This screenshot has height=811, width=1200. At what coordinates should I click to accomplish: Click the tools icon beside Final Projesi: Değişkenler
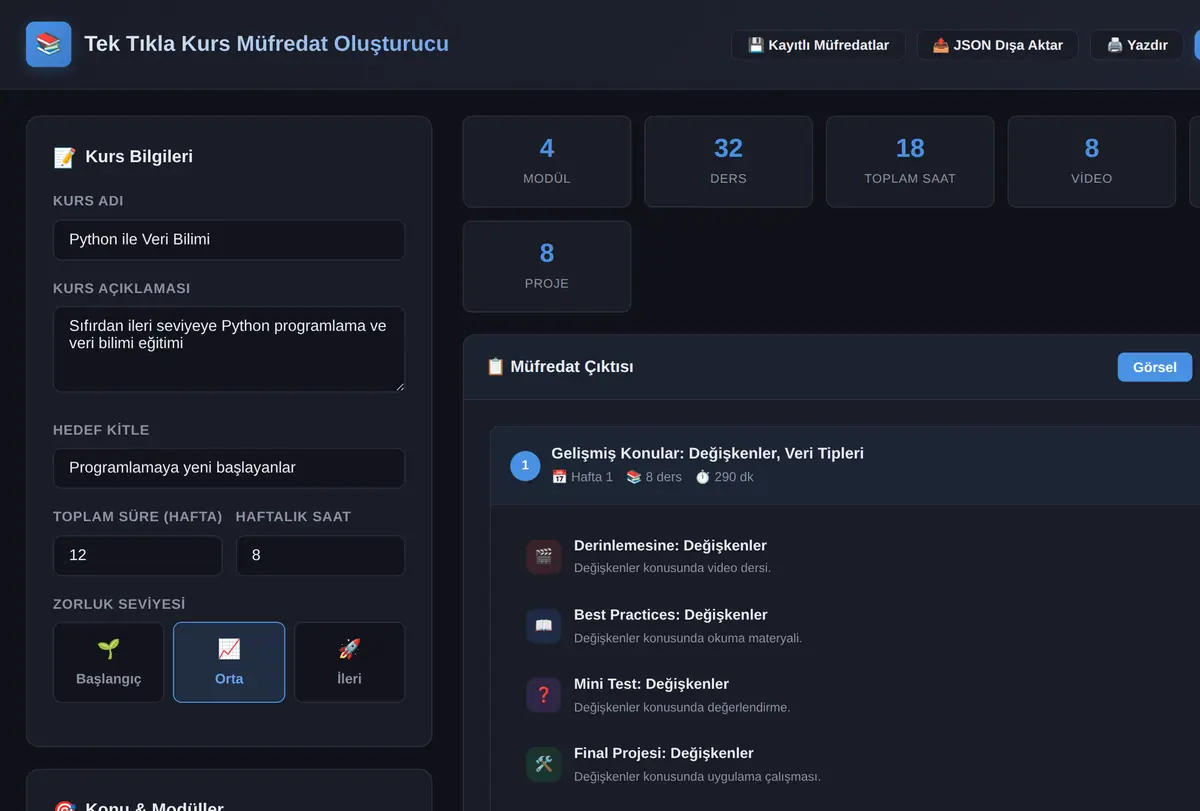pos(544,764)
